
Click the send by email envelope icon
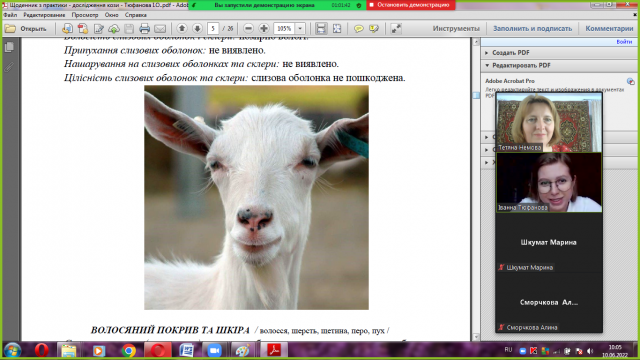tap(160, 29)
